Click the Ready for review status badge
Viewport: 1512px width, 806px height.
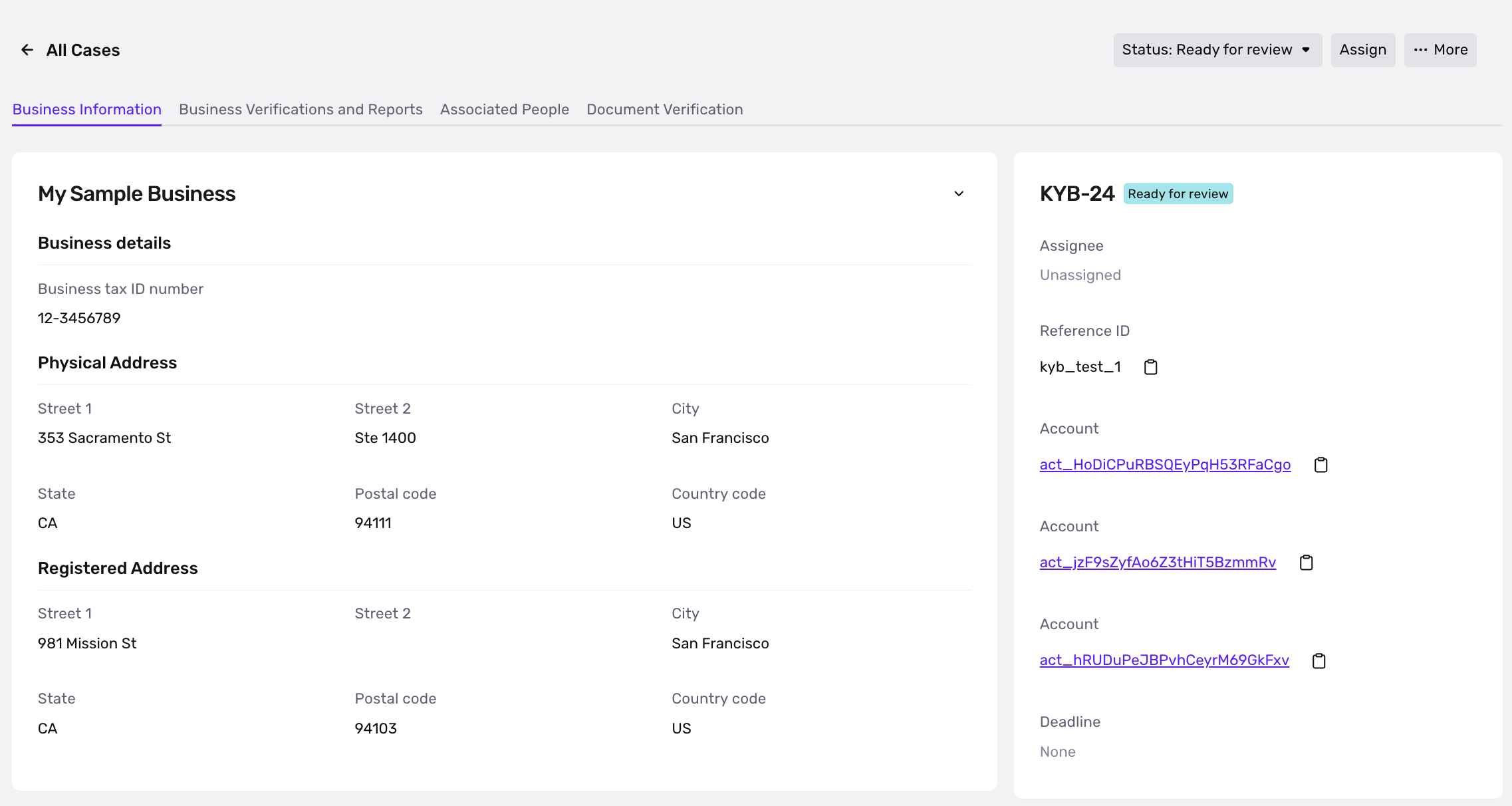[x=1178, y=194]
